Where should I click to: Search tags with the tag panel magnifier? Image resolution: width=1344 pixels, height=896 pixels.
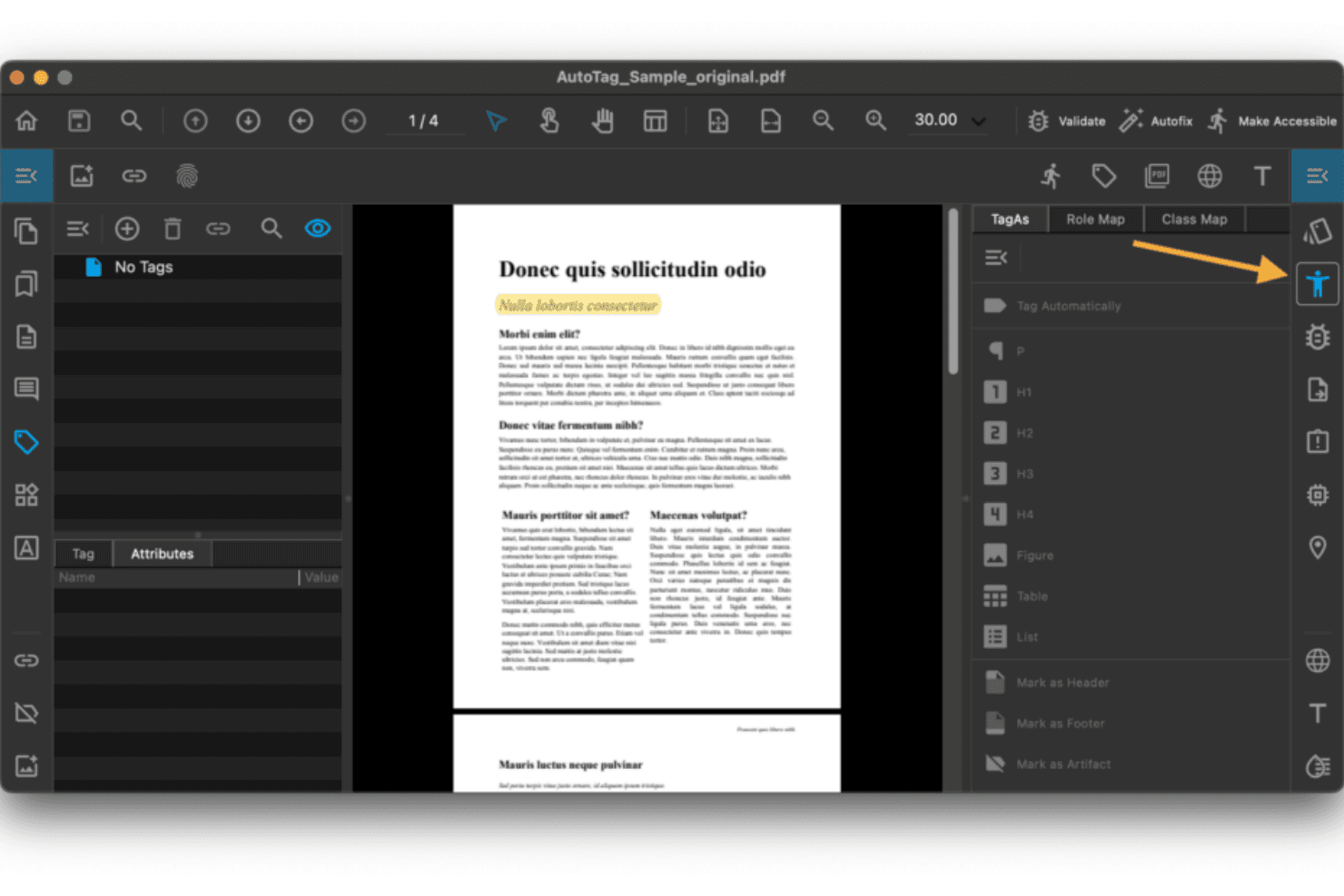[271, 229]
